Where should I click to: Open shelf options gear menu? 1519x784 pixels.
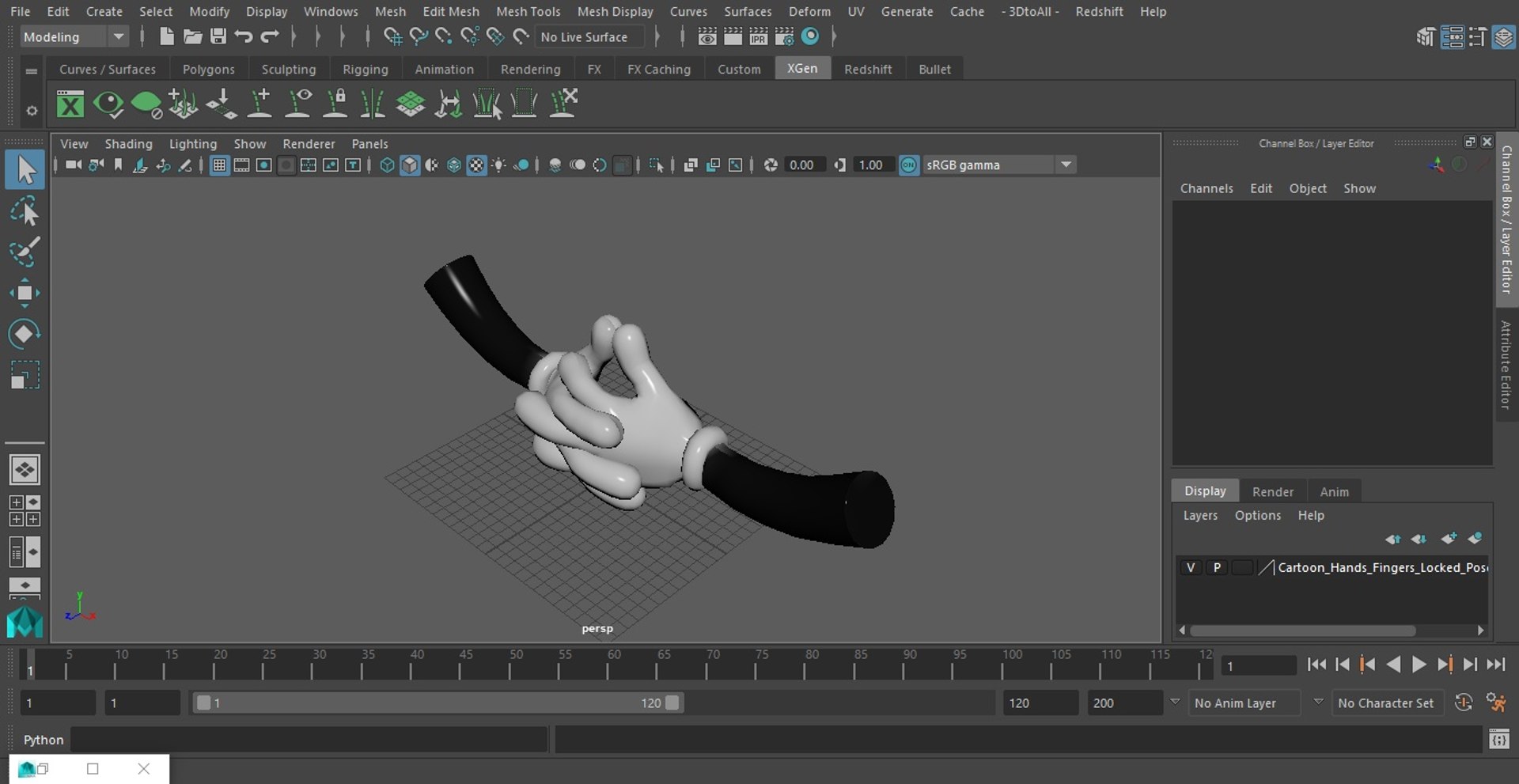(32, 111)
